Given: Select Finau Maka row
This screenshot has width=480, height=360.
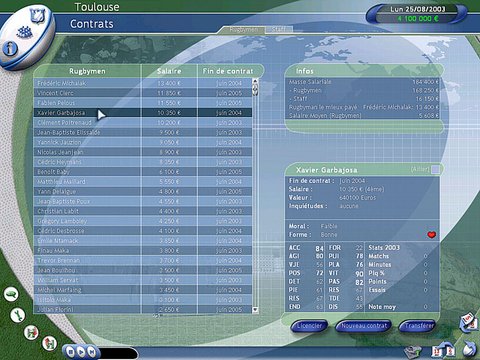Looking at the screenshot, I should (x=143, y=250).
